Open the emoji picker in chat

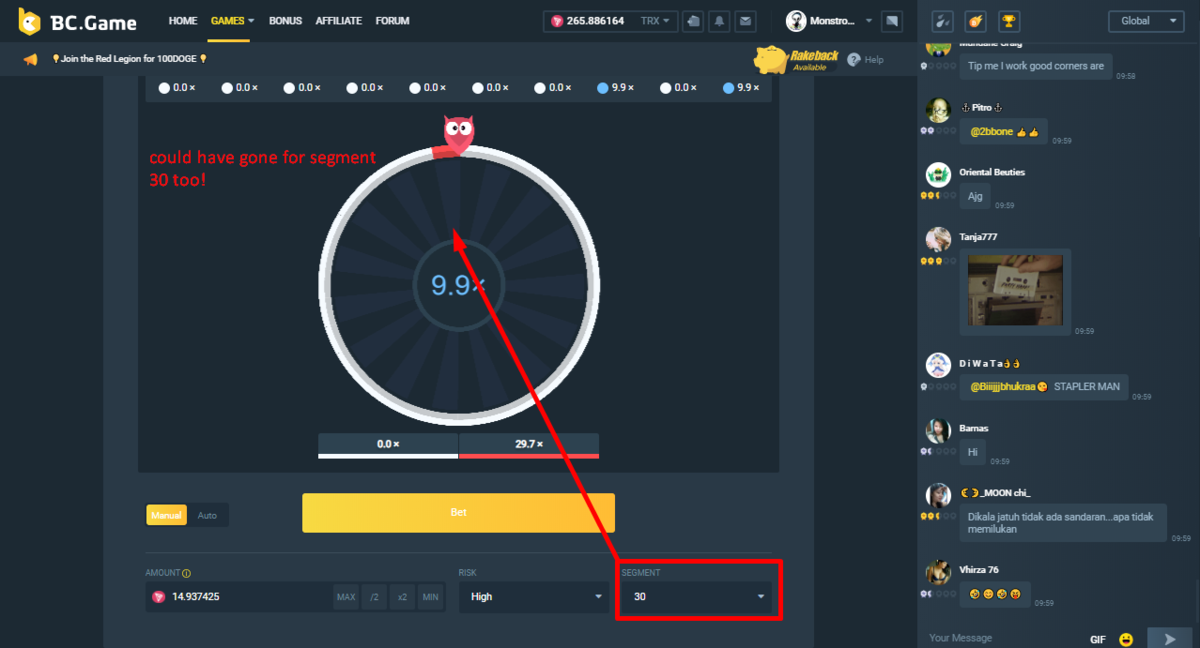pos(1126,638)
